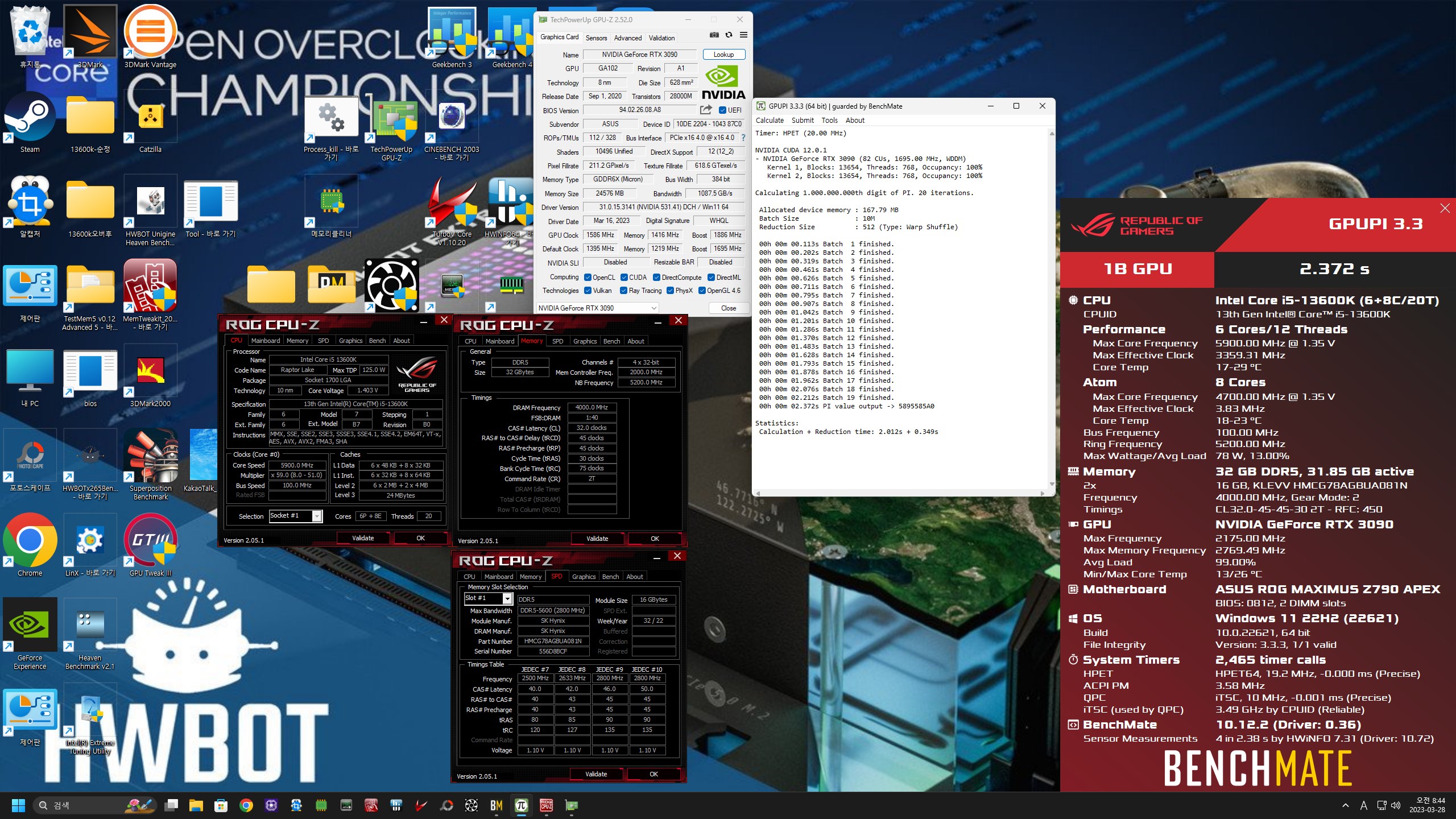Open Bench tab in the SPD CPU-Z window

click(x=610, y=577)
